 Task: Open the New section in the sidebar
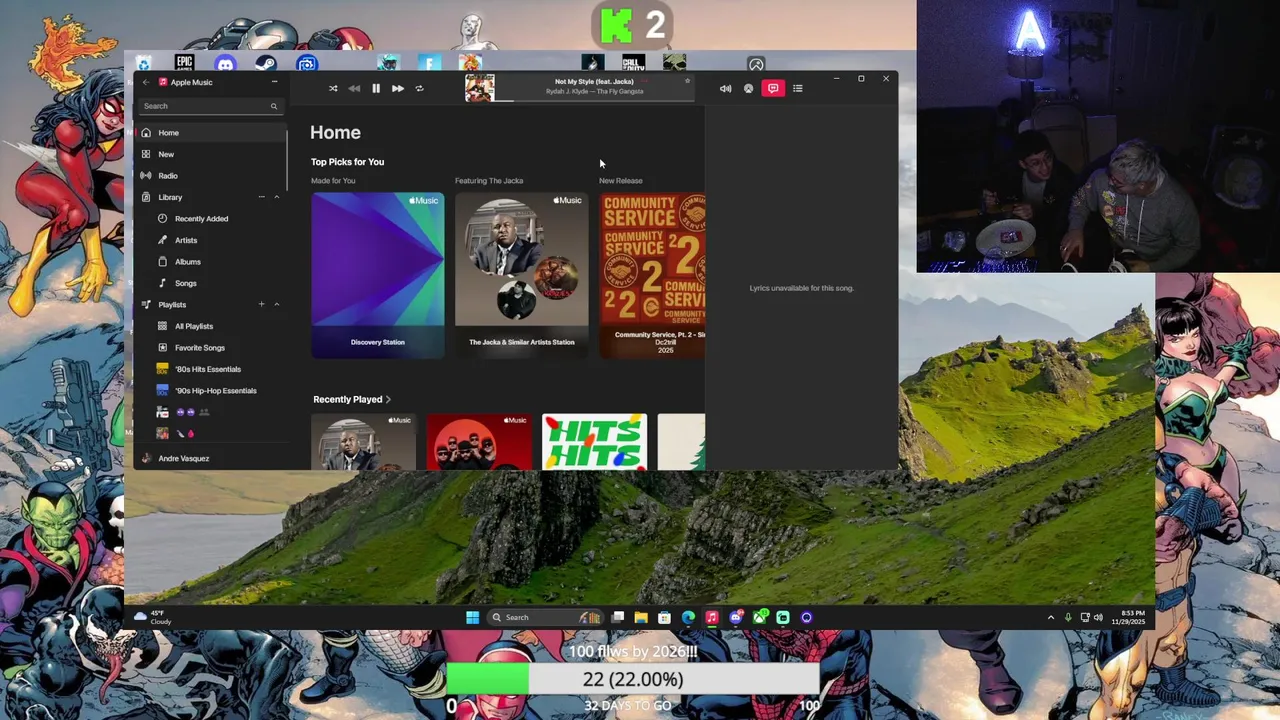[211, 154]
